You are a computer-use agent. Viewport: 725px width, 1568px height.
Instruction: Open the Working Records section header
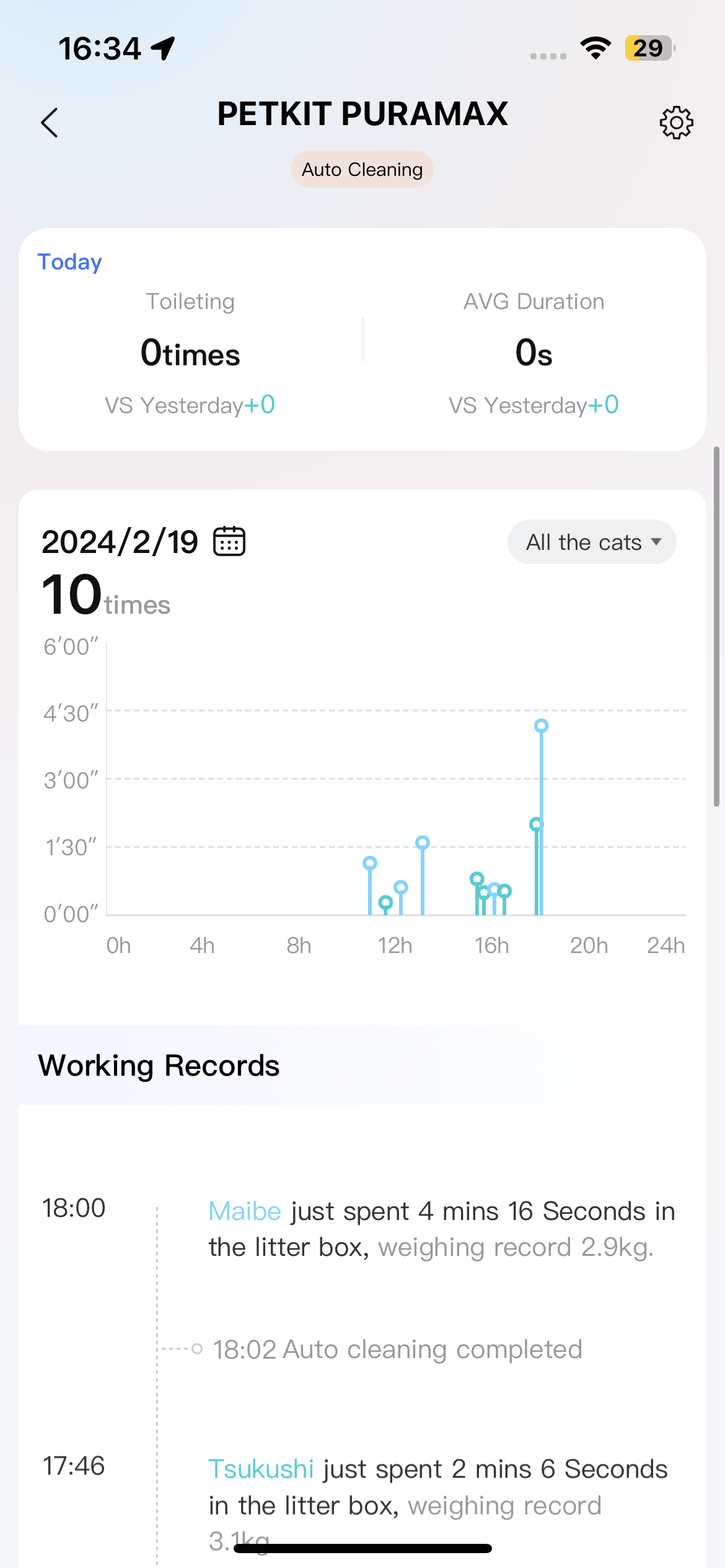tap(159, 1065)
